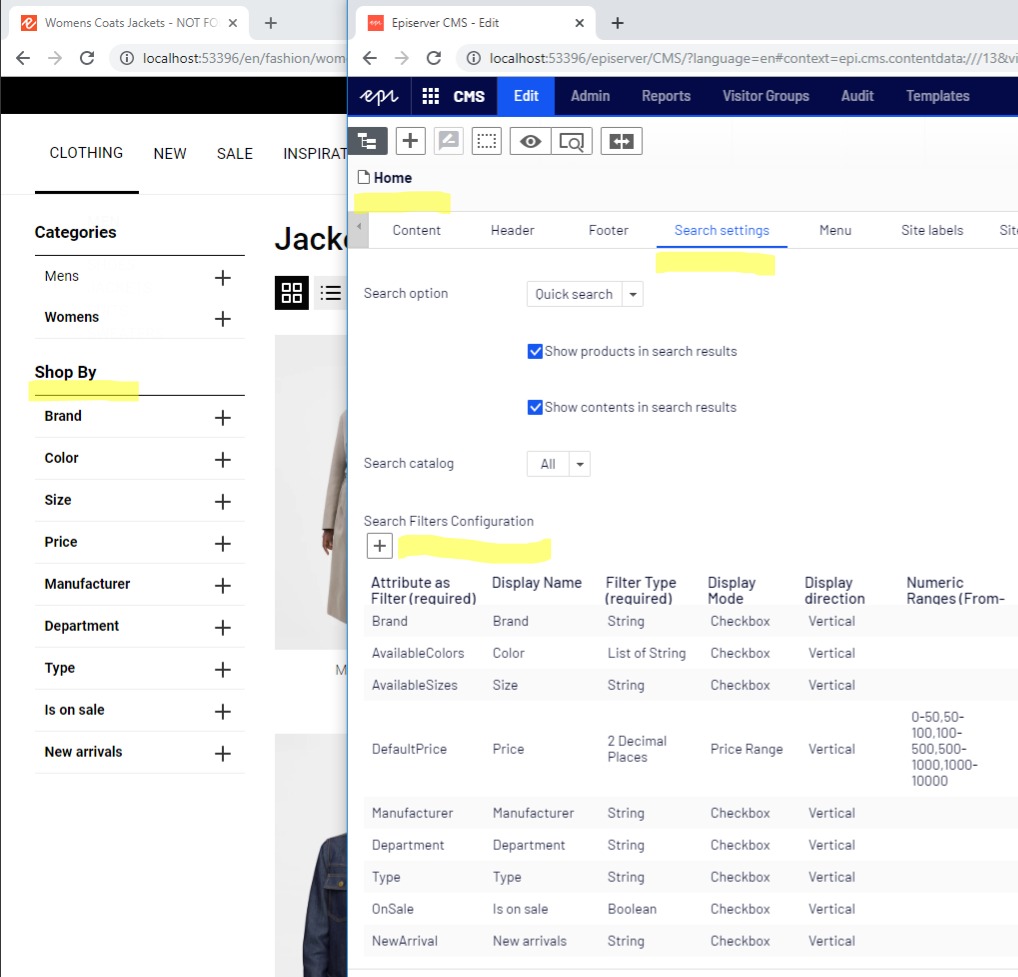
Task: Click the Womens category link
Action: (x=72, y=317)
